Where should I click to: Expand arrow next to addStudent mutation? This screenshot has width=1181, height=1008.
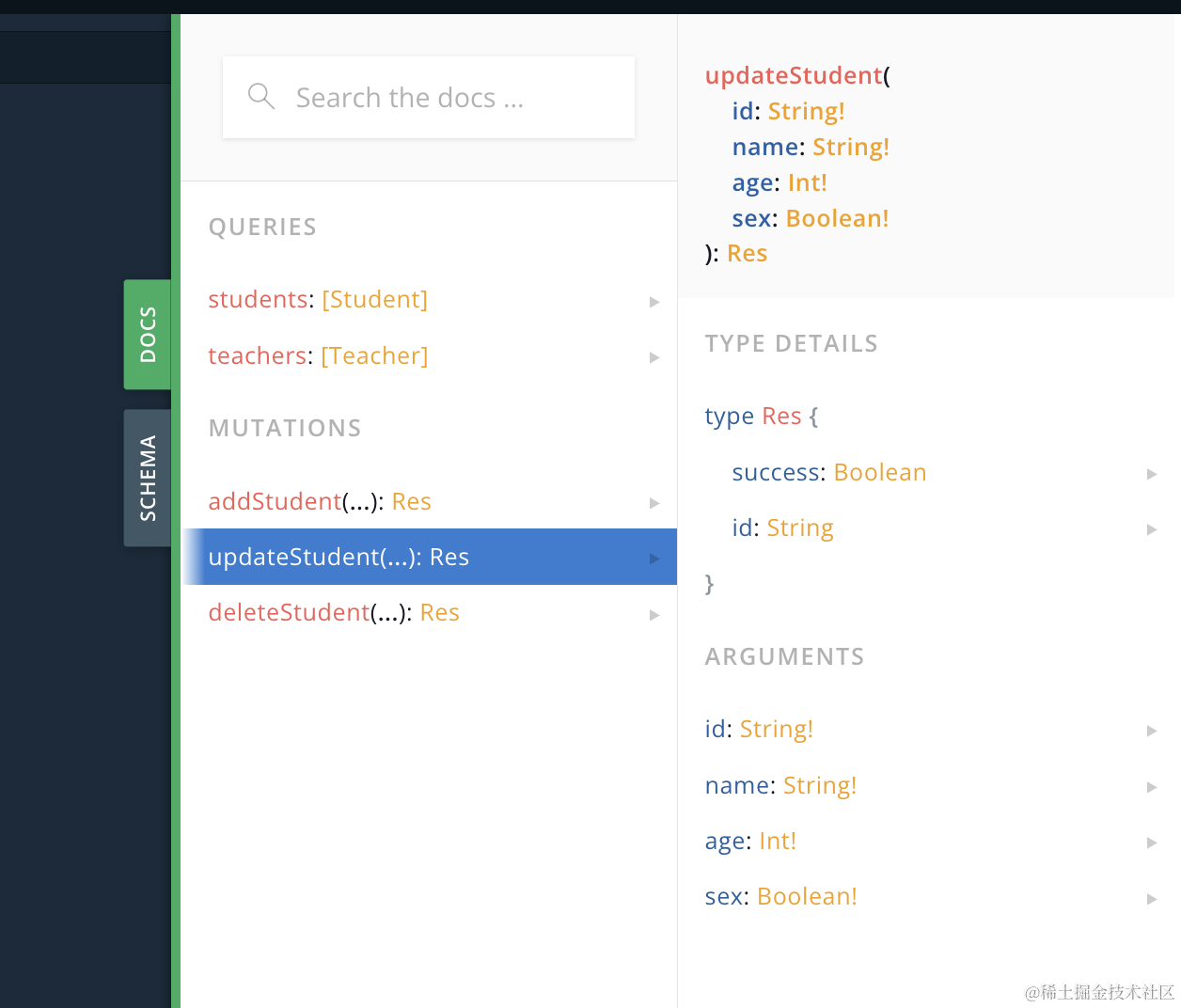(654, 503)
